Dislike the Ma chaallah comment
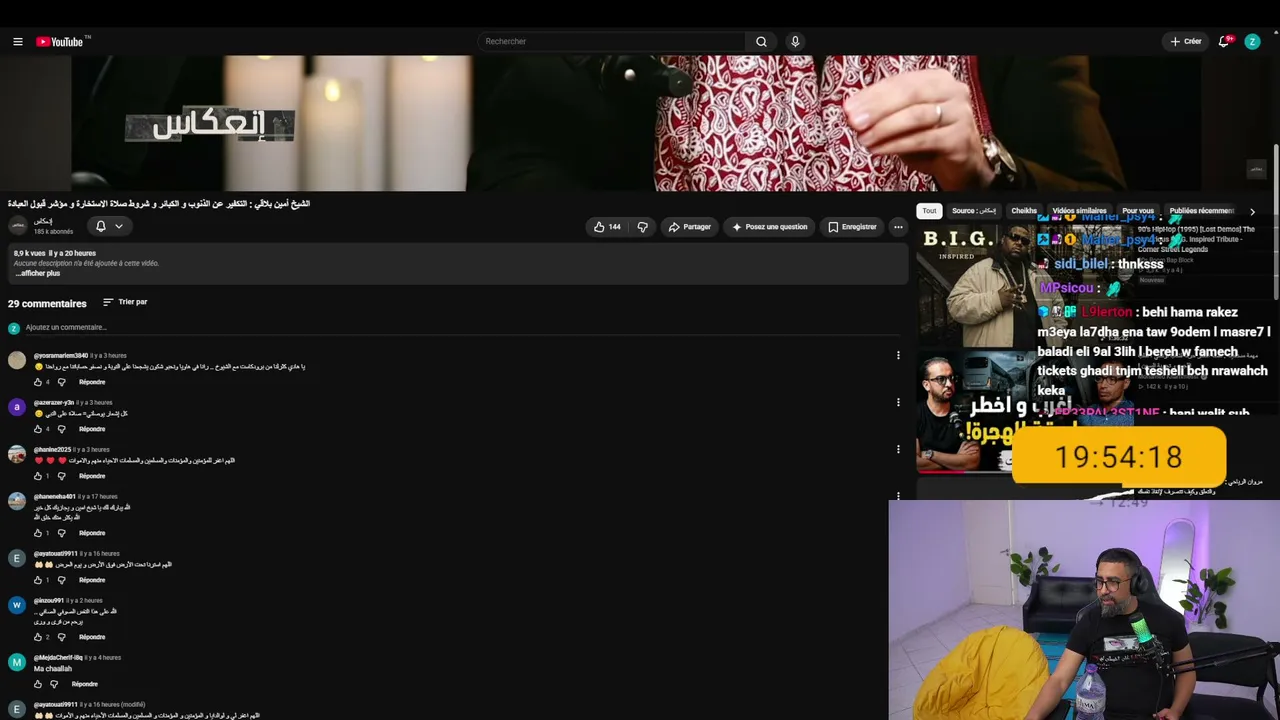The width and height of the screenshot is (1280, 720). 54,684
